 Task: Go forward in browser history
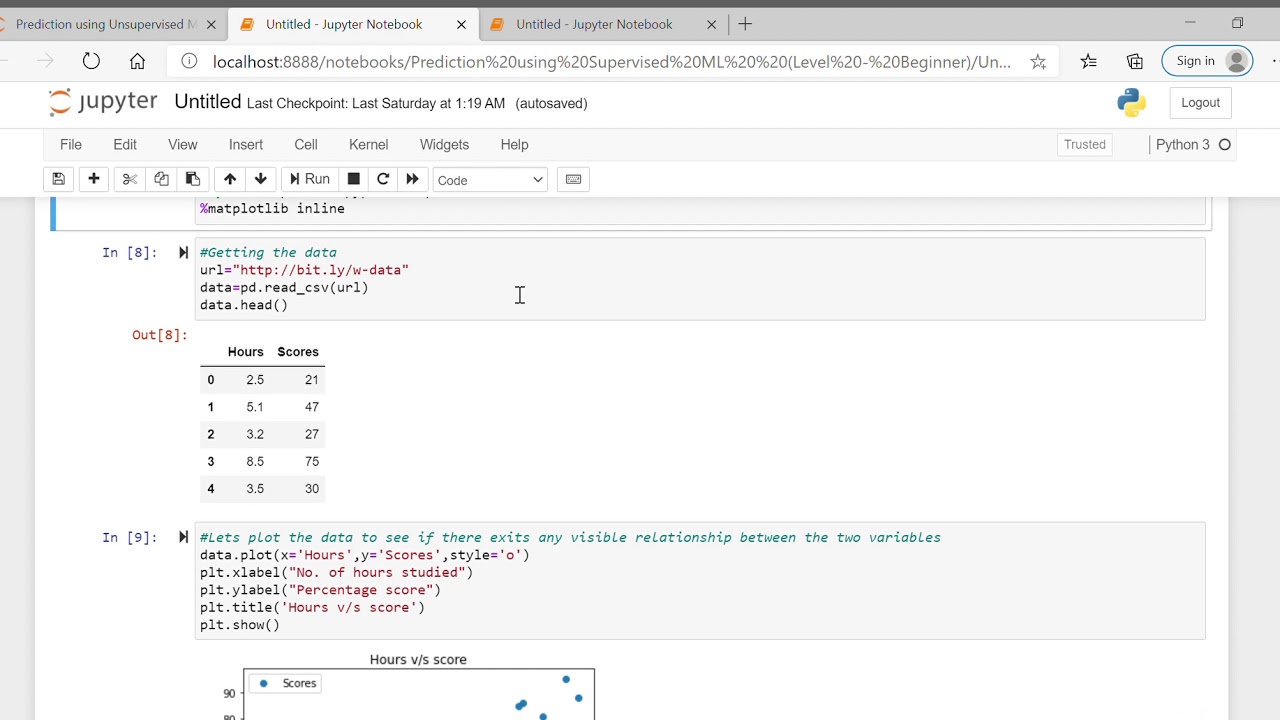point(45,62)
